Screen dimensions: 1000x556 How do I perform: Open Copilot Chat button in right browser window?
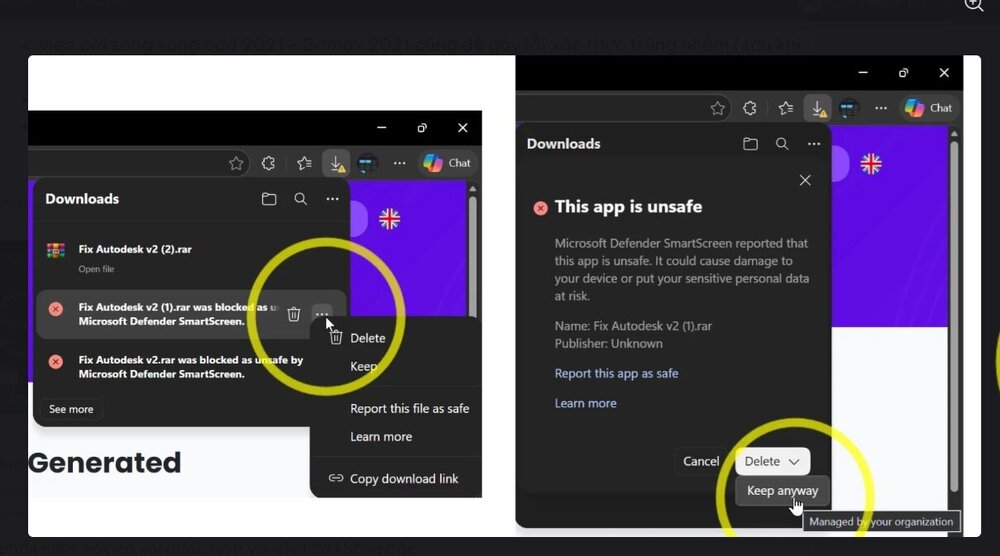(929, 108)
